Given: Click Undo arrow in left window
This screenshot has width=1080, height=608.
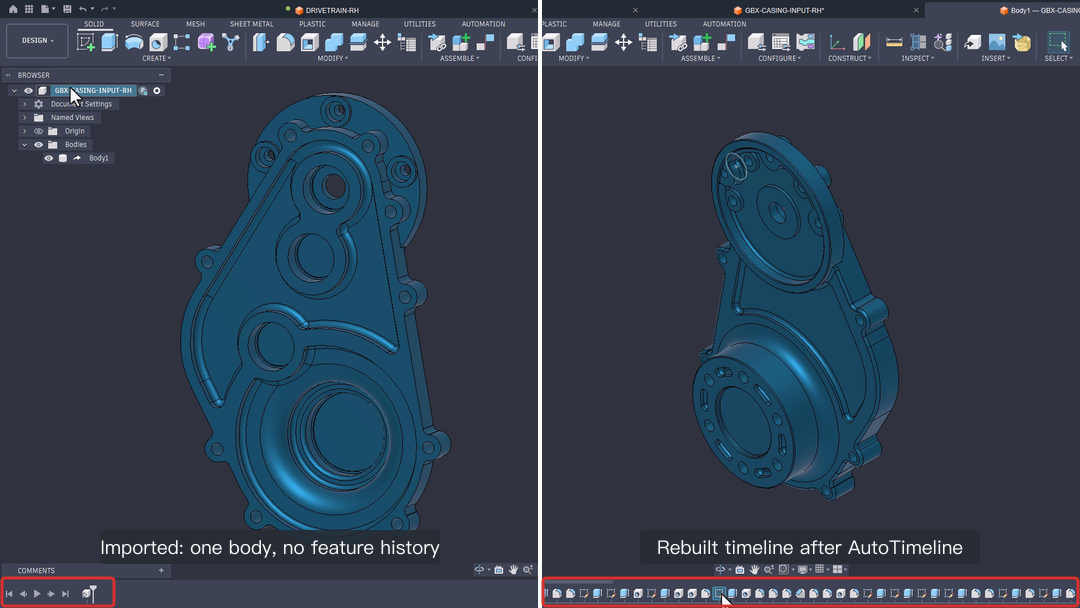Looking at the screenshot, I should tap(83, 9).
